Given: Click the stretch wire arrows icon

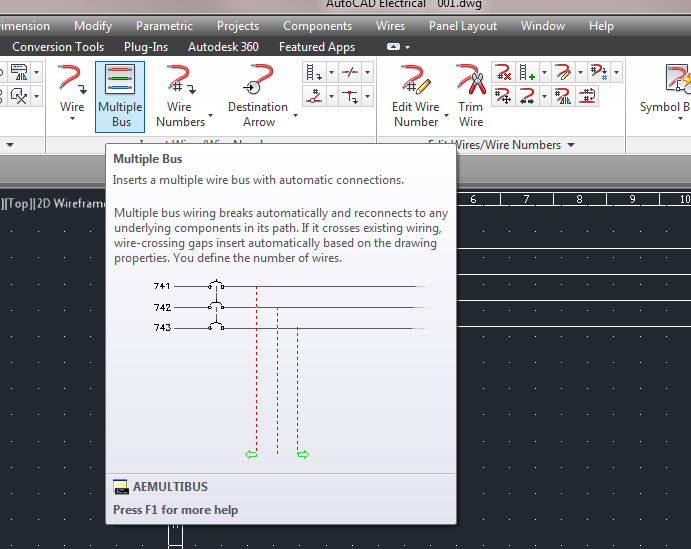Looking at the screenshot, I should (527, 96).
